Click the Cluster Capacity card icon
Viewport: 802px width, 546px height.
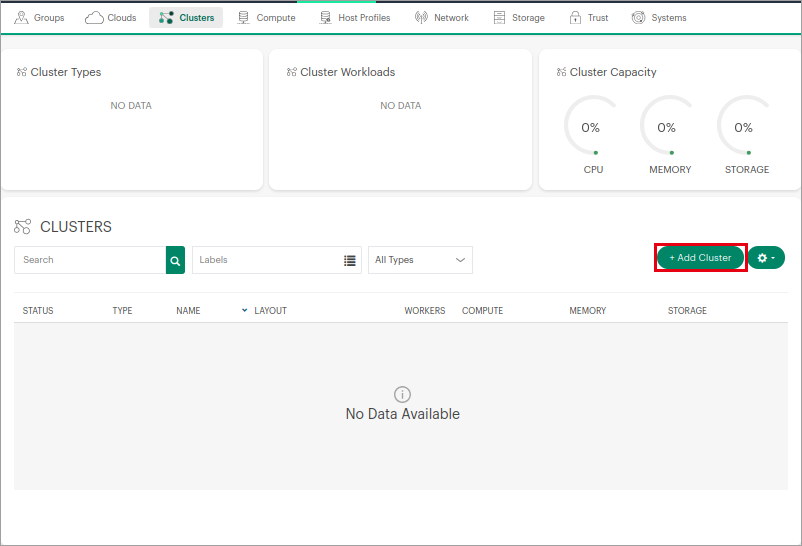pyautogui.click(x=561, y=72)
